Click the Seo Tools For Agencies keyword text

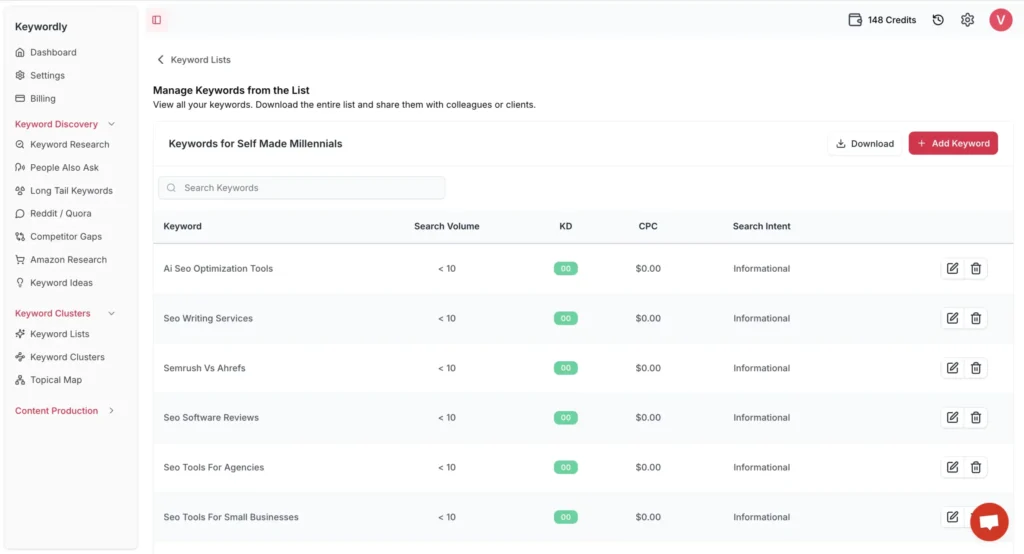click(214, 467)
